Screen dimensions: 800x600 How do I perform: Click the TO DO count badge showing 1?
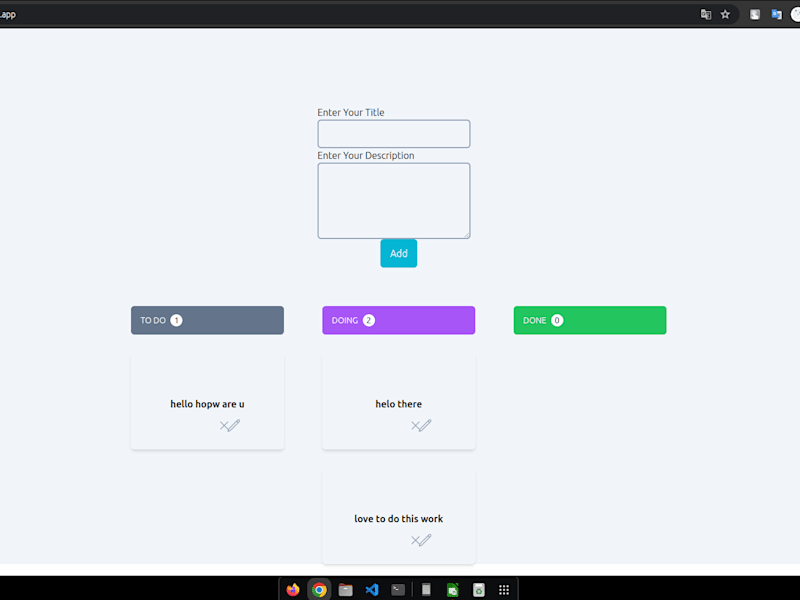176,320
